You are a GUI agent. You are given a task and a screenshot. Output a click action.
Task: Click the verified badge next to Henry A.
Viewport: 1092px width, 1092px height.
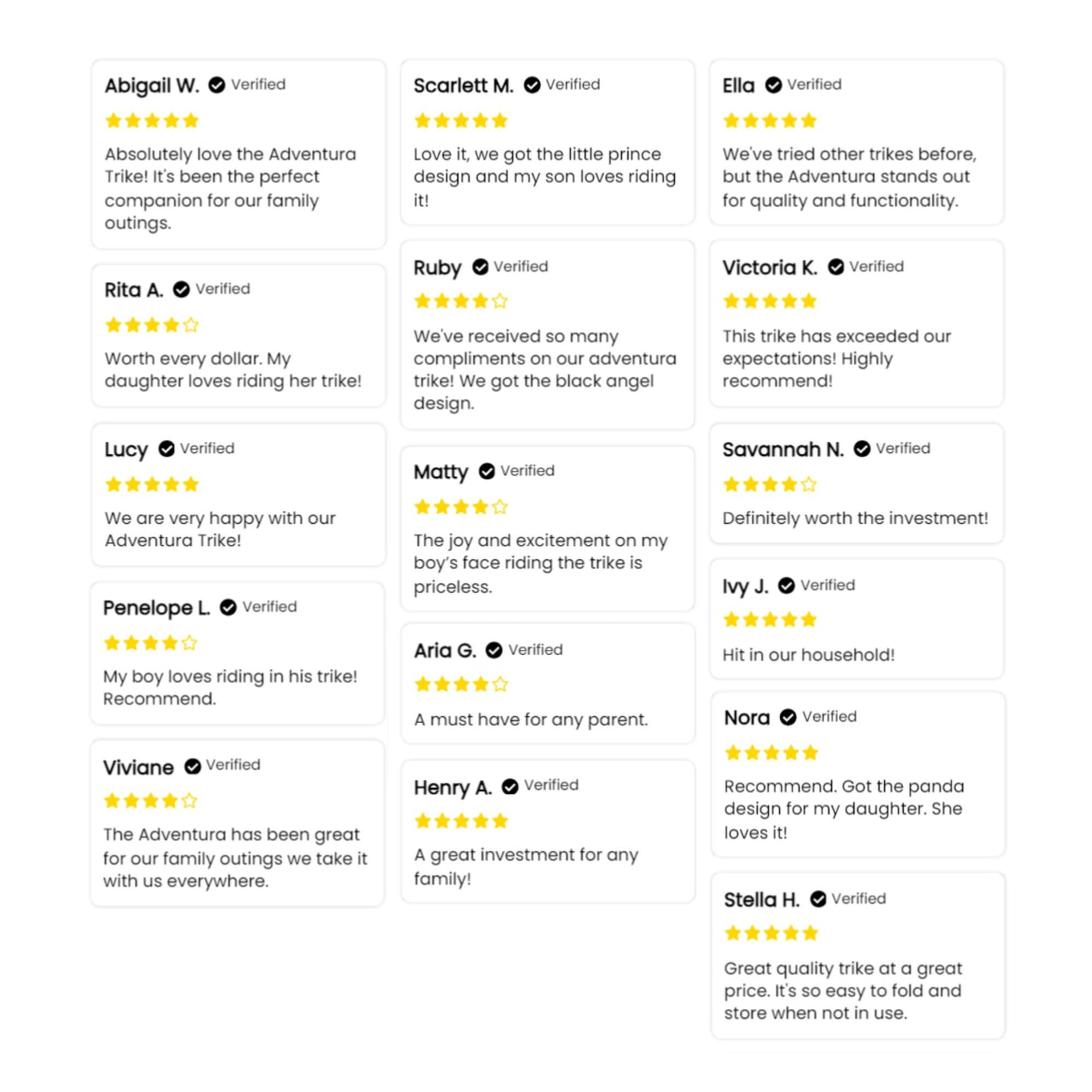[510, 787]
